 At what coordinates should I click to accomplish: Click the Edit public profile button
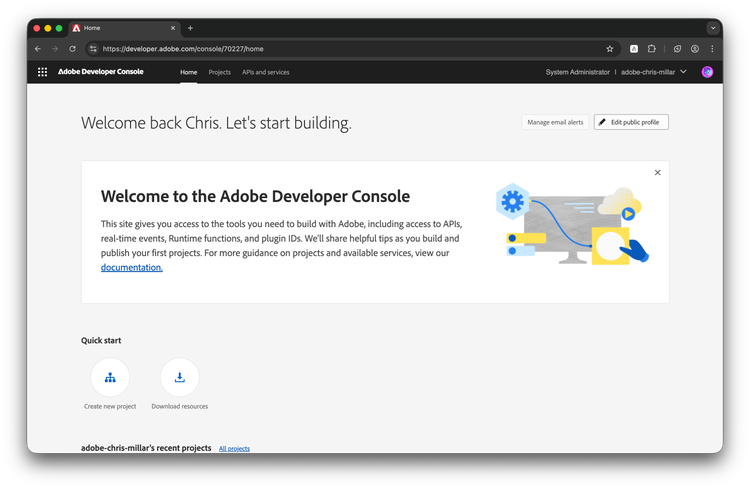point(631,122)
